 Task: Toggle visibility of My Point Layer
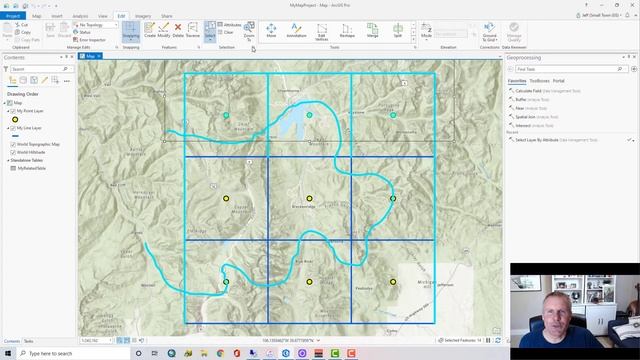(13, 111)
